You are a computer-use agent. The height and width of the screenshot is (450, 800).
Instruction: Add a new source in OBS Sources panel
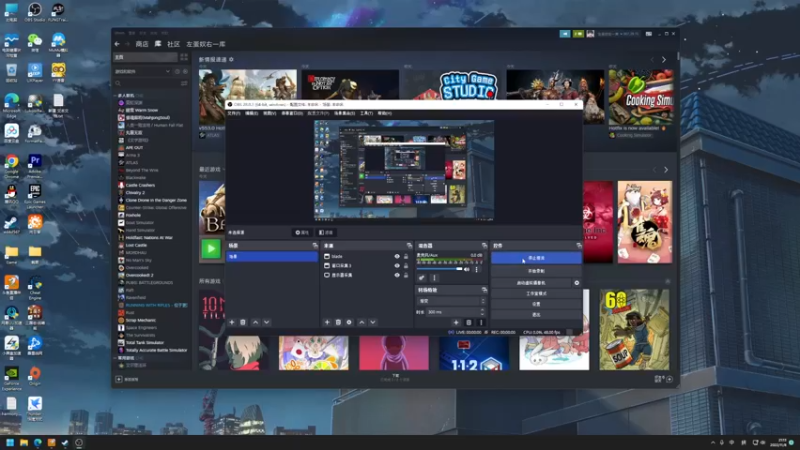click(x=327, y=322)
